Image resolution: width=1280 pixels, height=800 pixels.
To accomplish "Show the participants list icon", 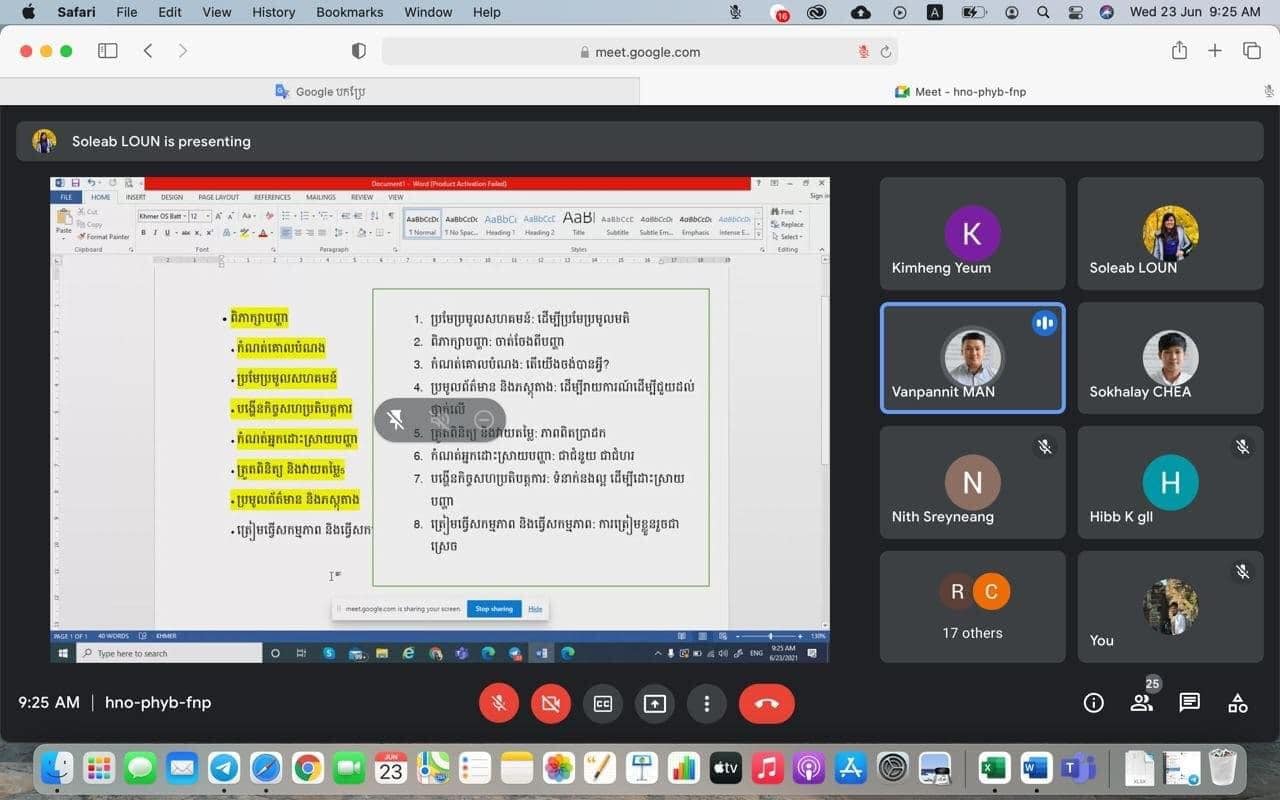I will pyautogui.click(x=1141, y=703).
